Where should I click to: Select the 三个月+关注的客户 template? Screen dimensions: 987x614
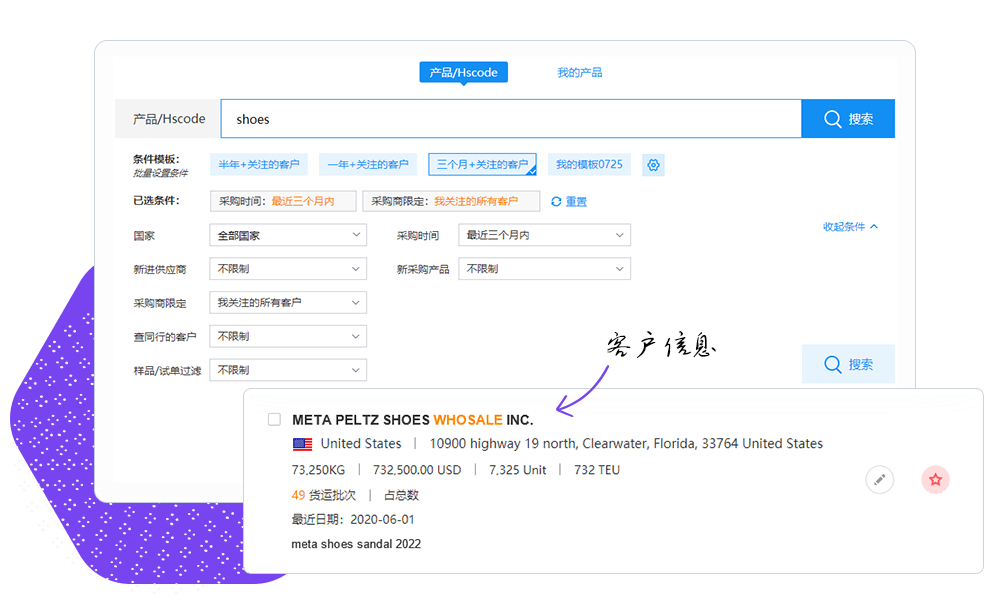click(x=482, y=164)
